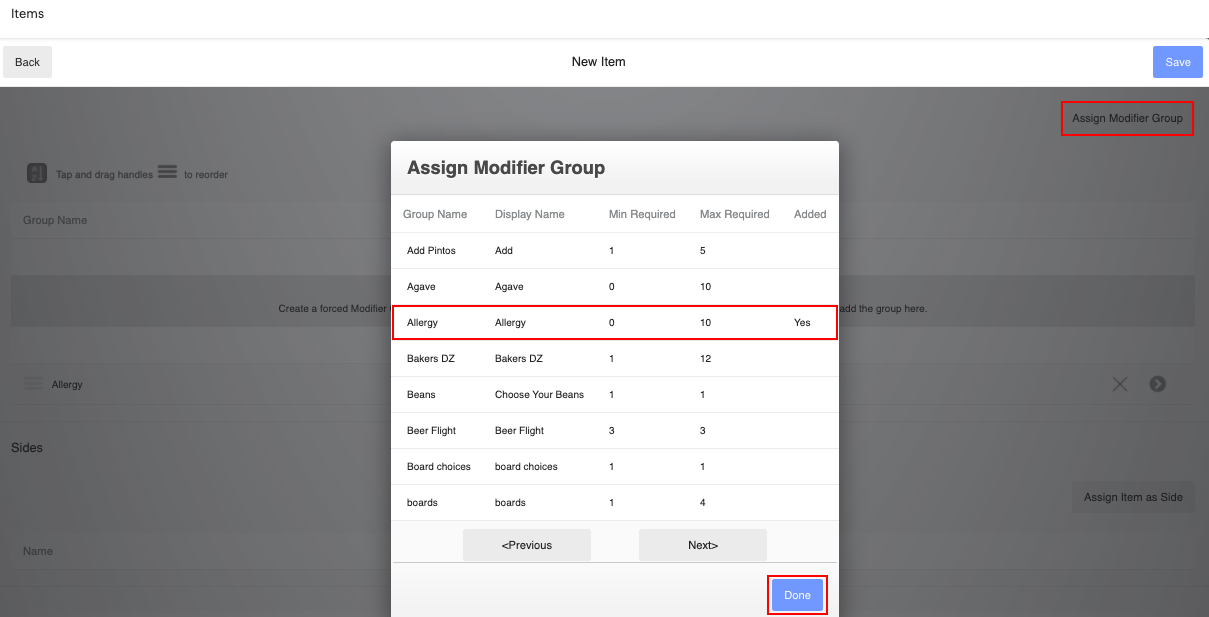Save the new item

tap(1177, 61)
